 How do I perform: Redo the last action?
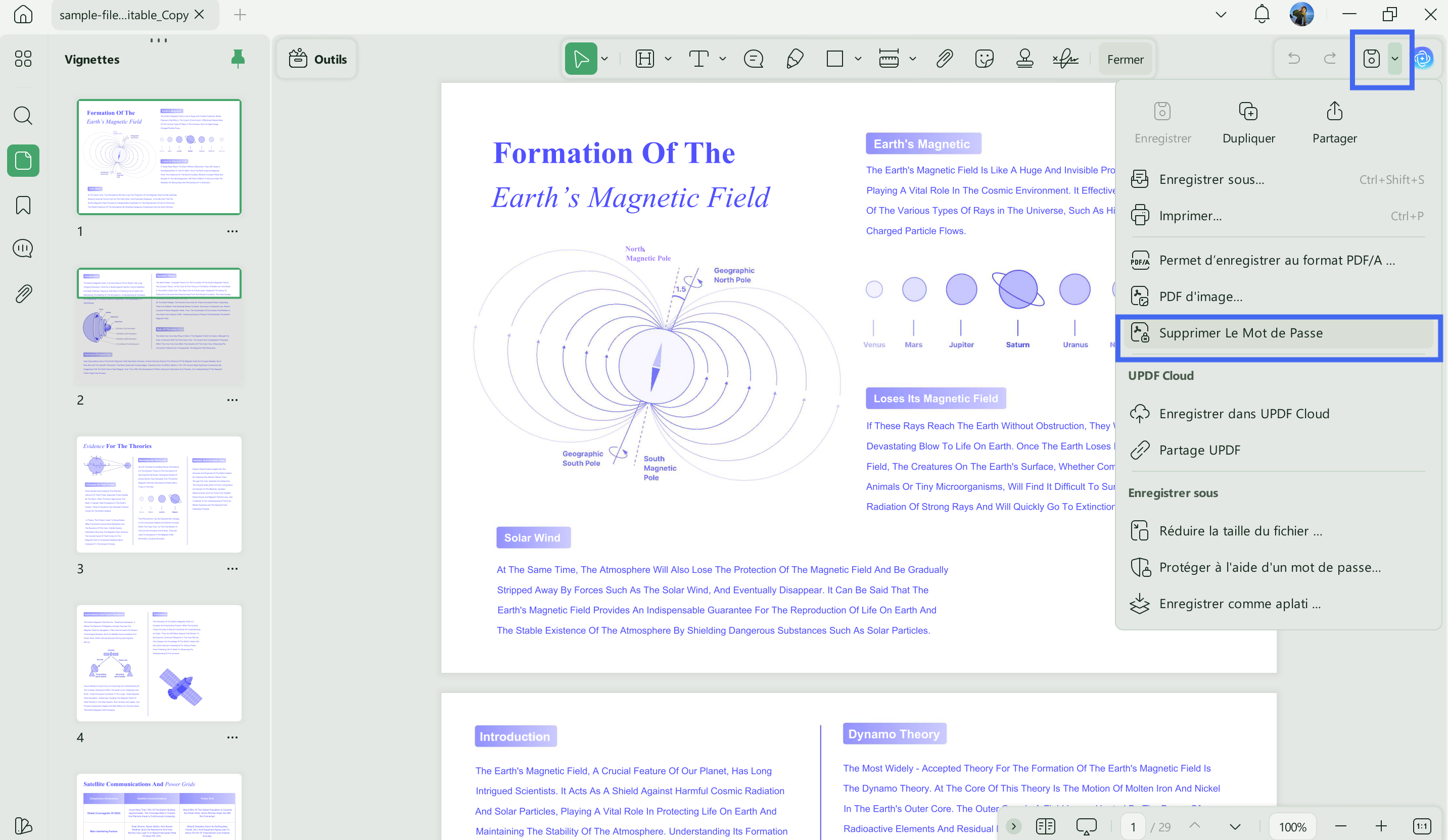coord(1330,59)
